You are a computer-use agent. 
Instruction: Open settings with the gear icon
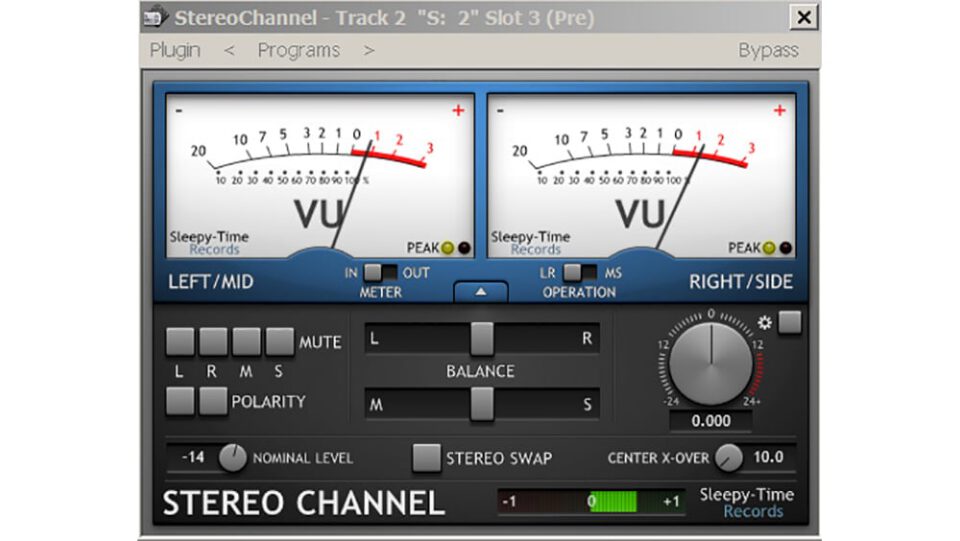pos(765,322)
